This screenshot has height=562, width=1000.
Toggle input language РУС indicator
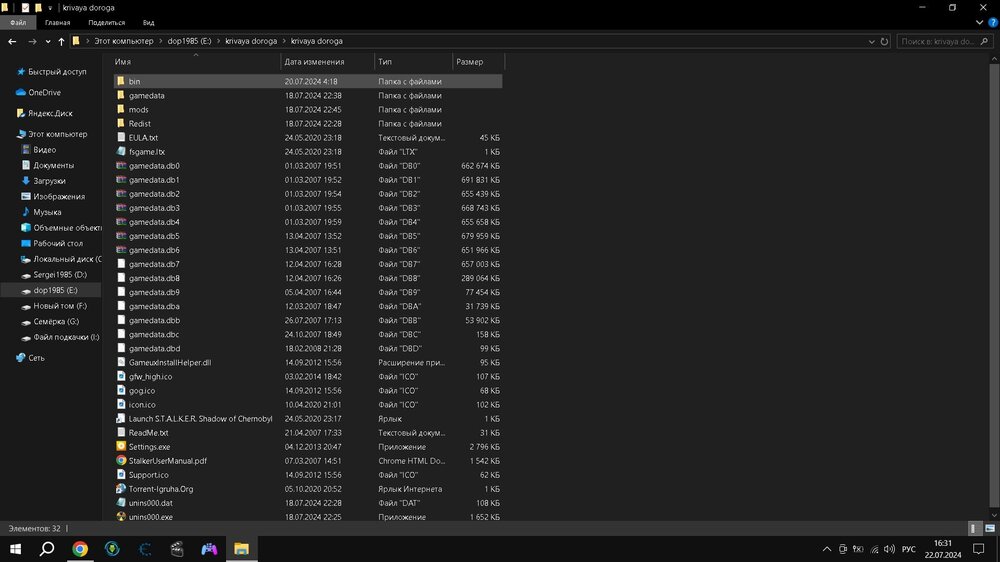pyautogui.click(x=908, y=549)
